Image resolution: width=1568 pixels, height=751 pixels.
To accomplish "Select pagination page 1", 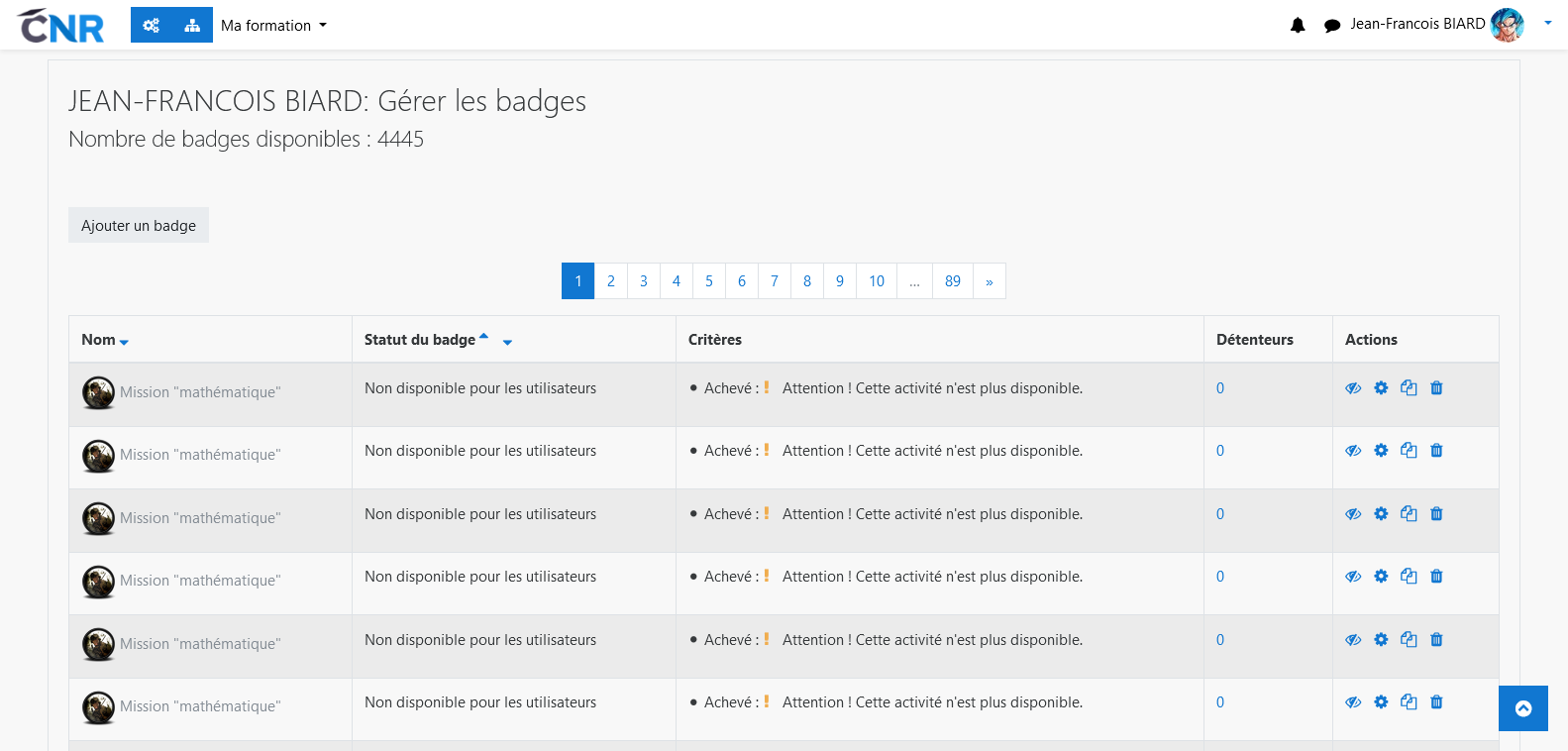I will point(578,281).
